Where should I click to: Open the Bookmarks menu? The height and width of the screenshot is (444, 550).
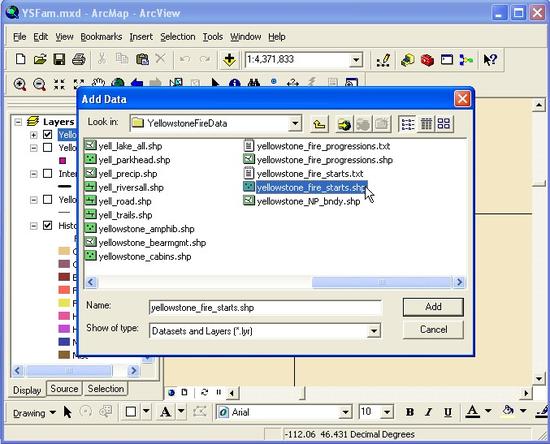tap(101, 37)
